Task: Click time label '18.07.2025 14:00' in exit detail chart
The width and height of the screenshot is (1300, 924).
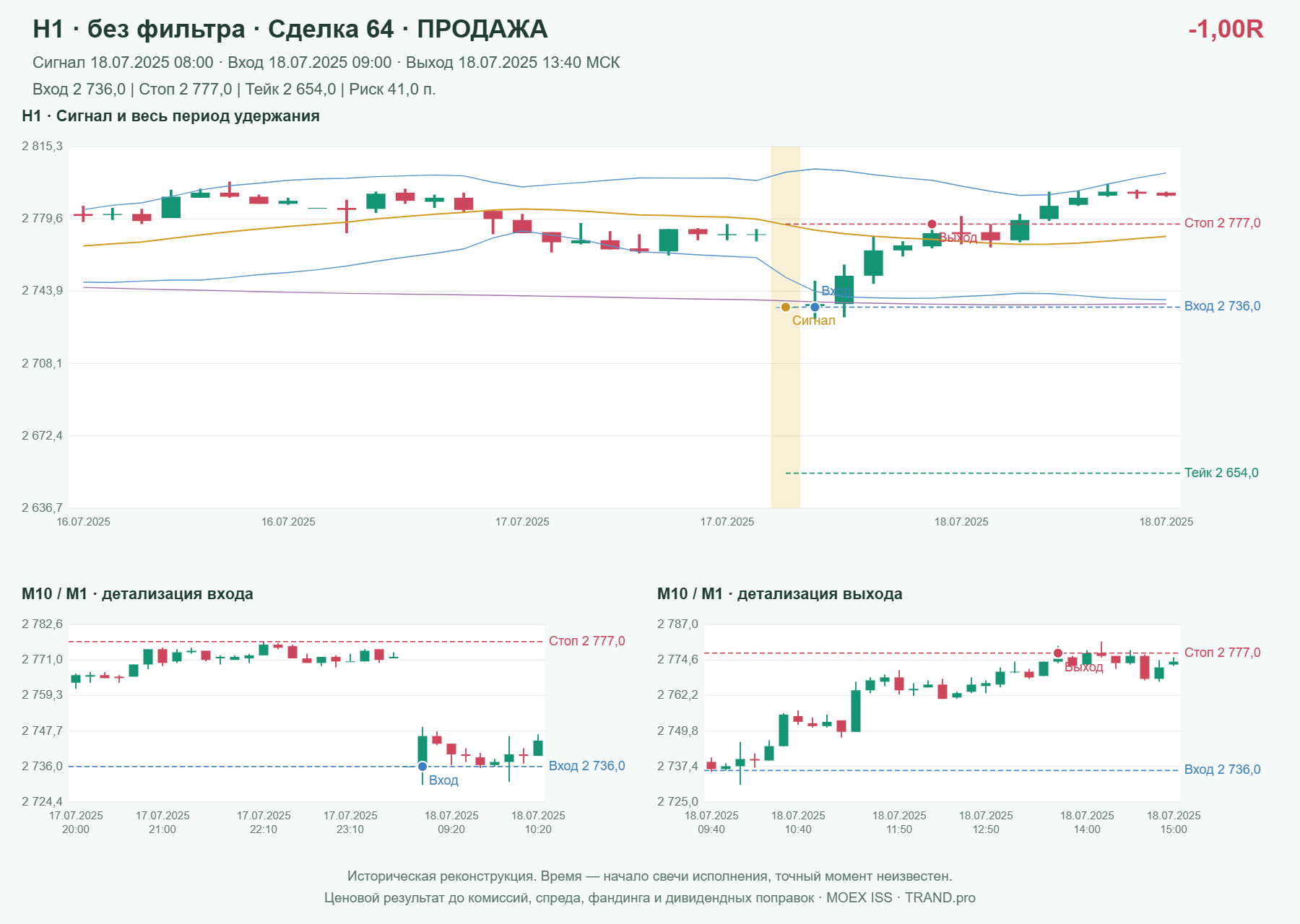Action: pos(1087,822)
